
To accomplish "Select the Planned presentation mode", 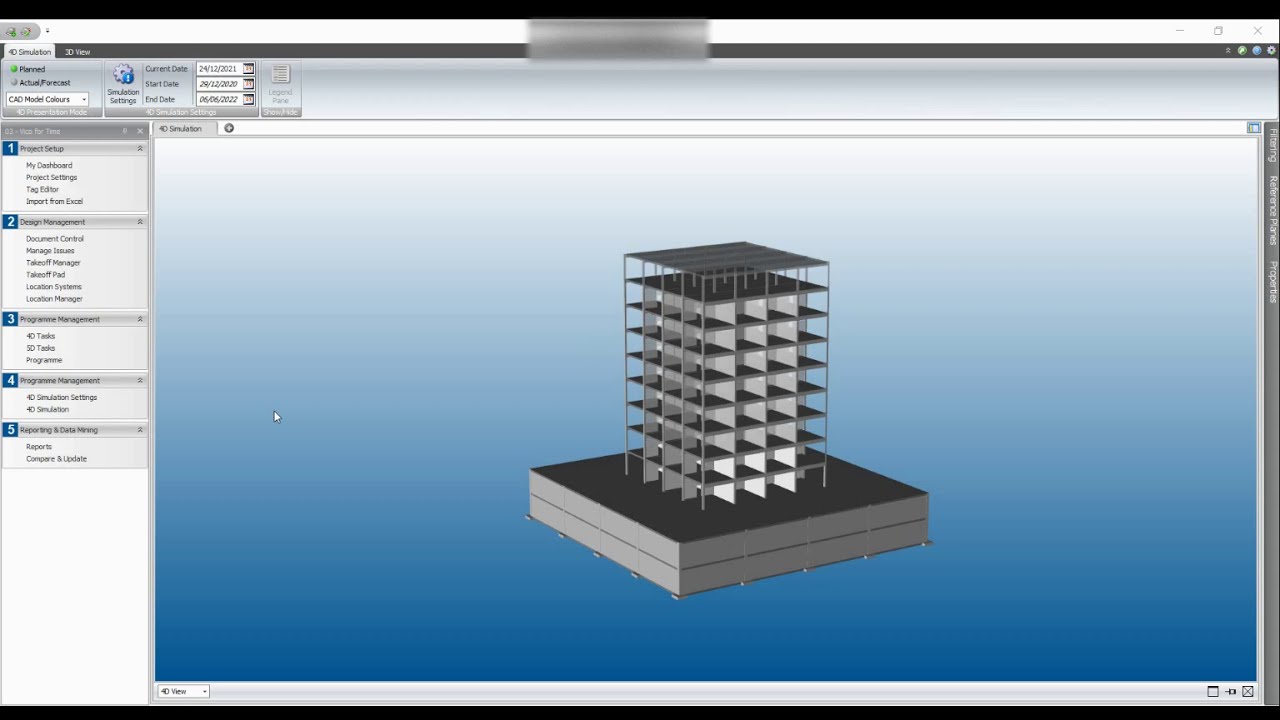I will [28, 69].
